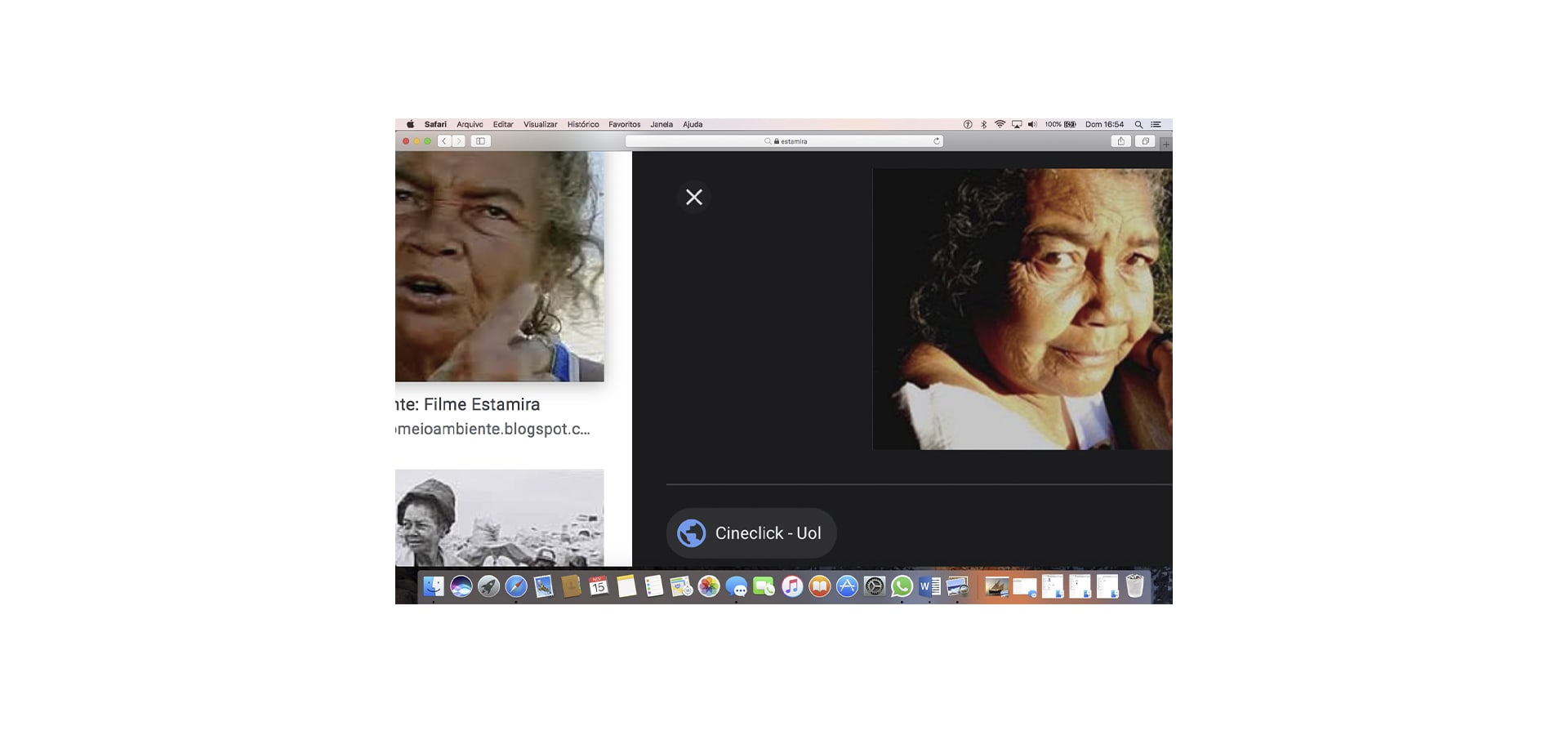Screen dimensions: 1568x735
Task: Open Photos app in Dock
Action: click(709, 586)
